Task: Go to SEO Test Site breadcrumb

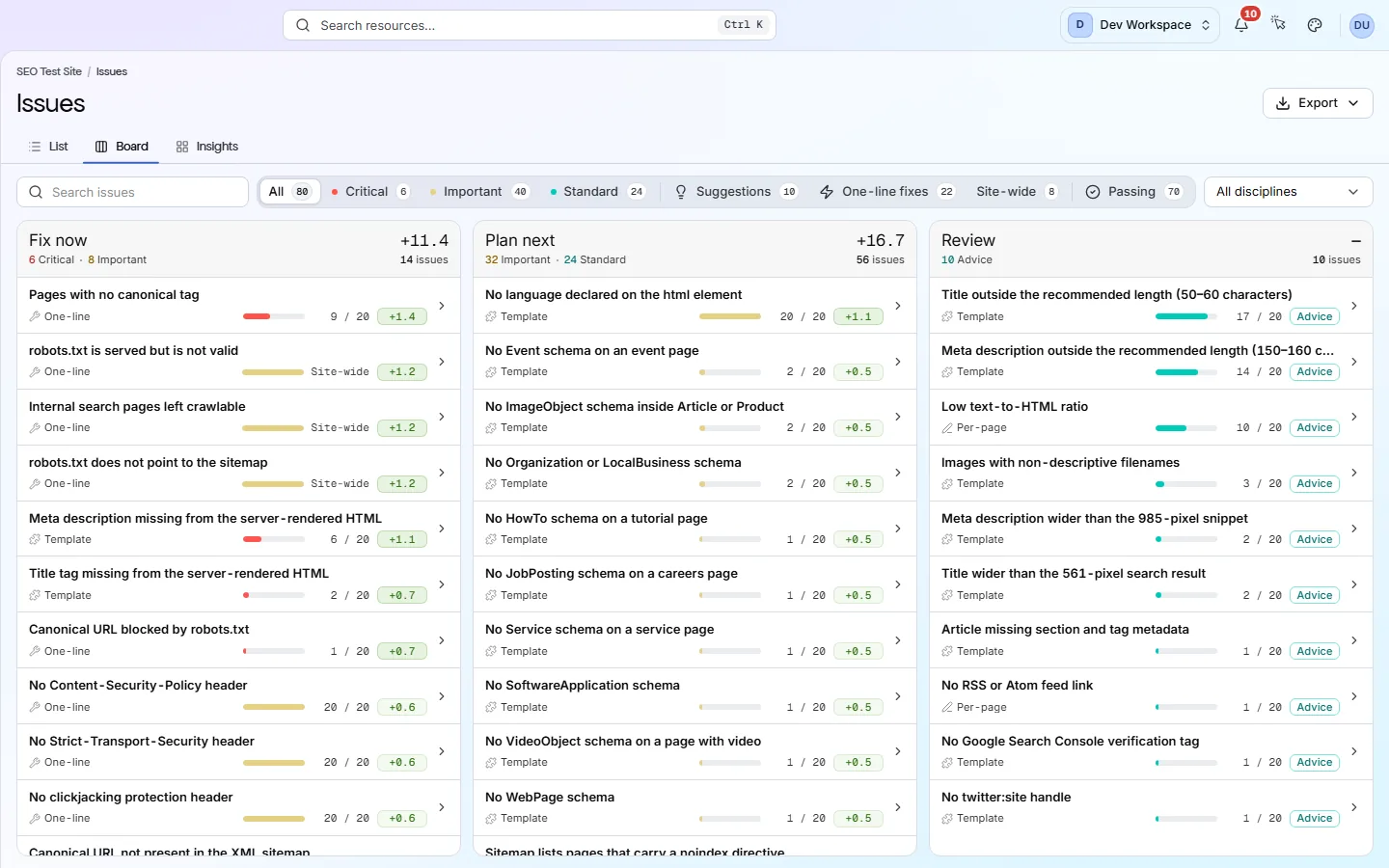Action: tap(49, 71)
